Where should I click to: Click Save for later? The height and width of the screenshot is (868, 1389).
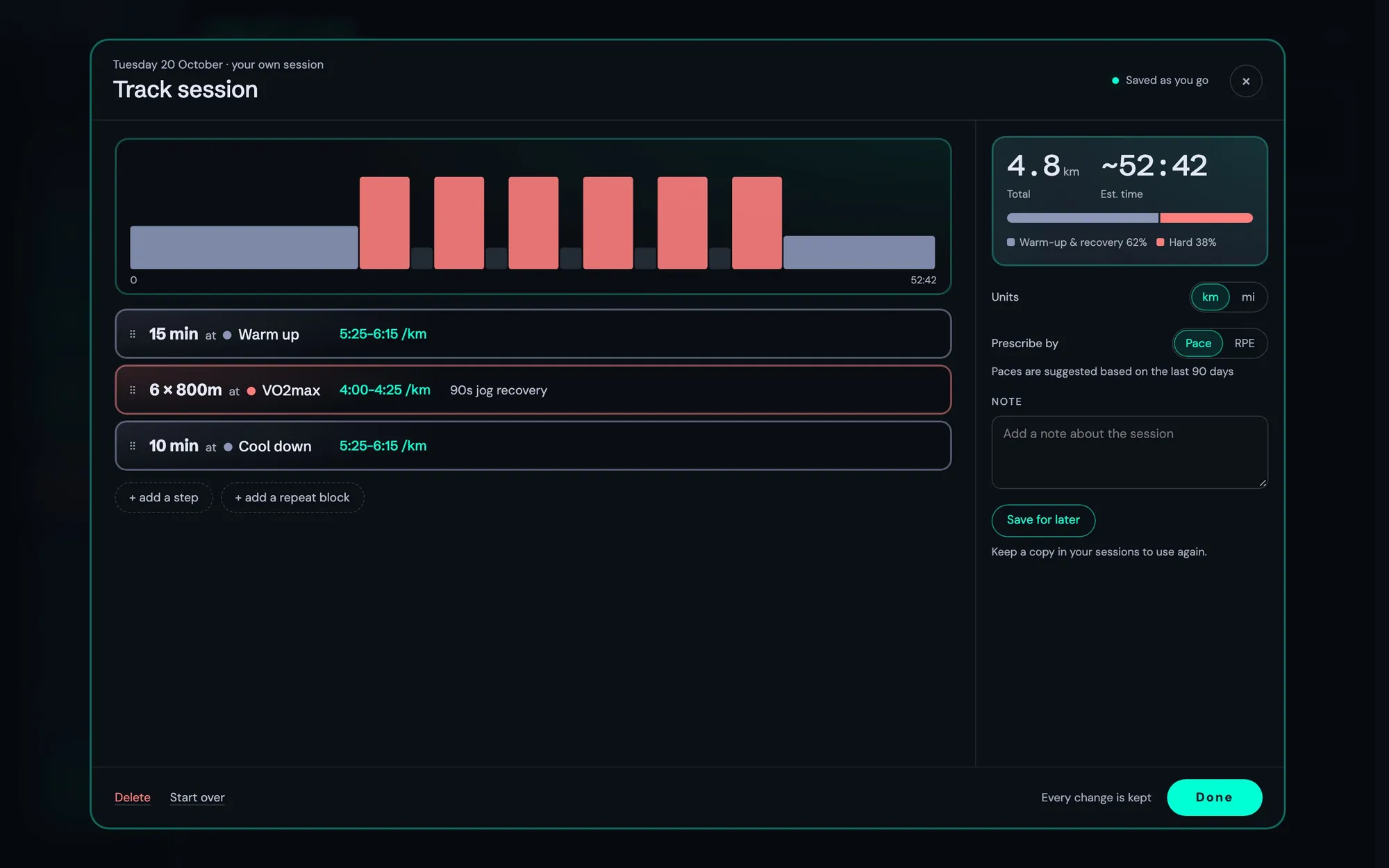1043,520
